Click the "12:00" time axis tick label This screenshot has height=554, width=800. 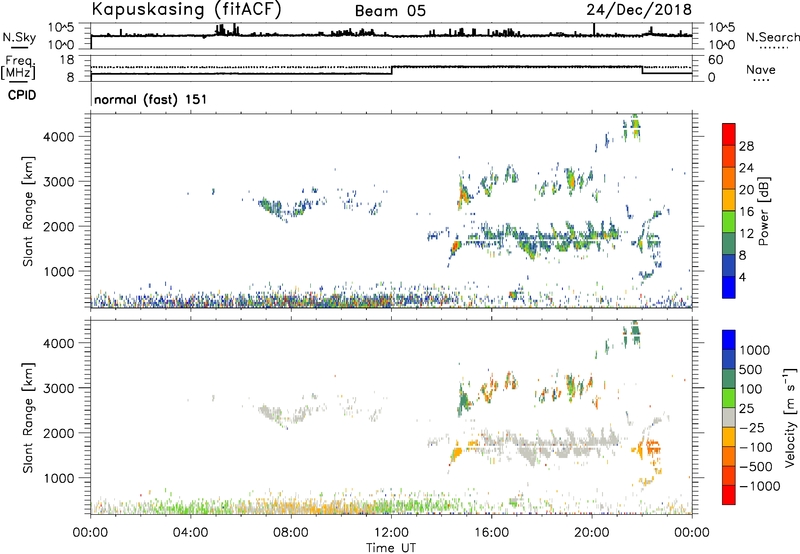391,533
